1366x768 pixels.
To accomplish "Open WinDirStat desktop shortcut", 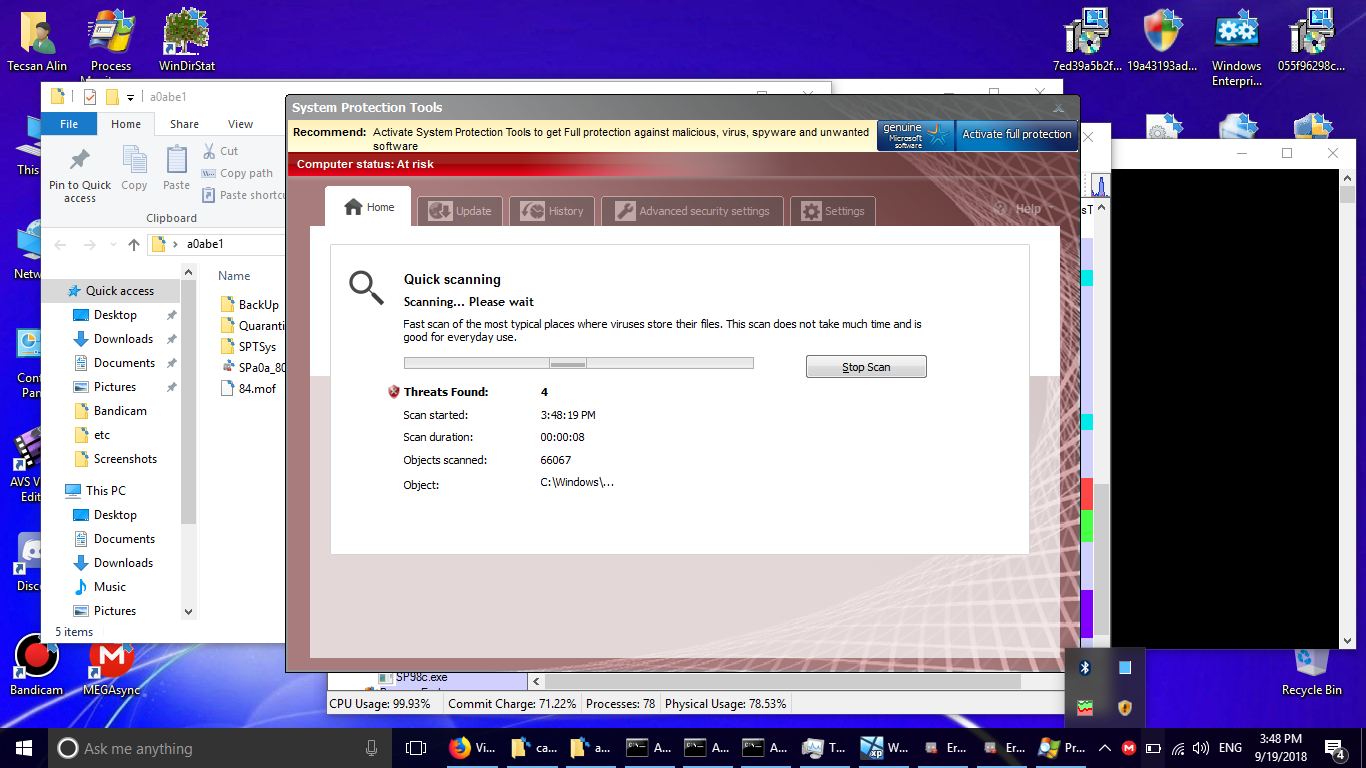I will [187, 40].
